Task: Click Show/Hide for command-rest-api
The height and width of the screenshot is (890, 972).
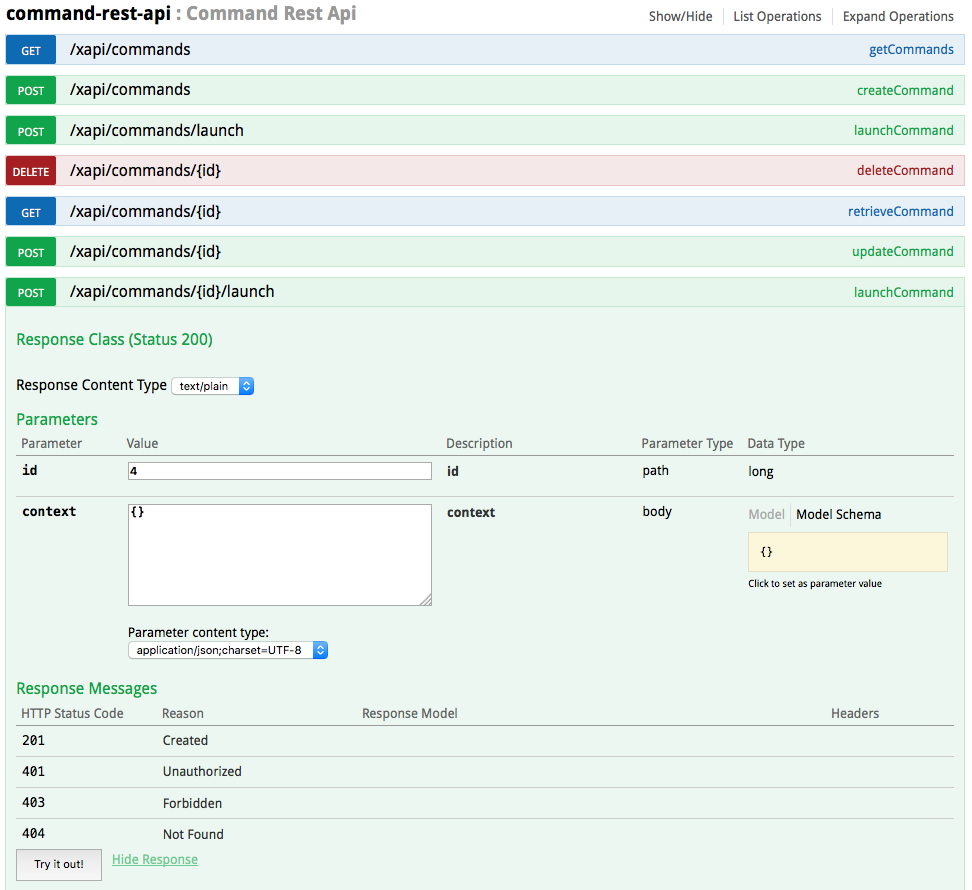Action: point(680,17)
